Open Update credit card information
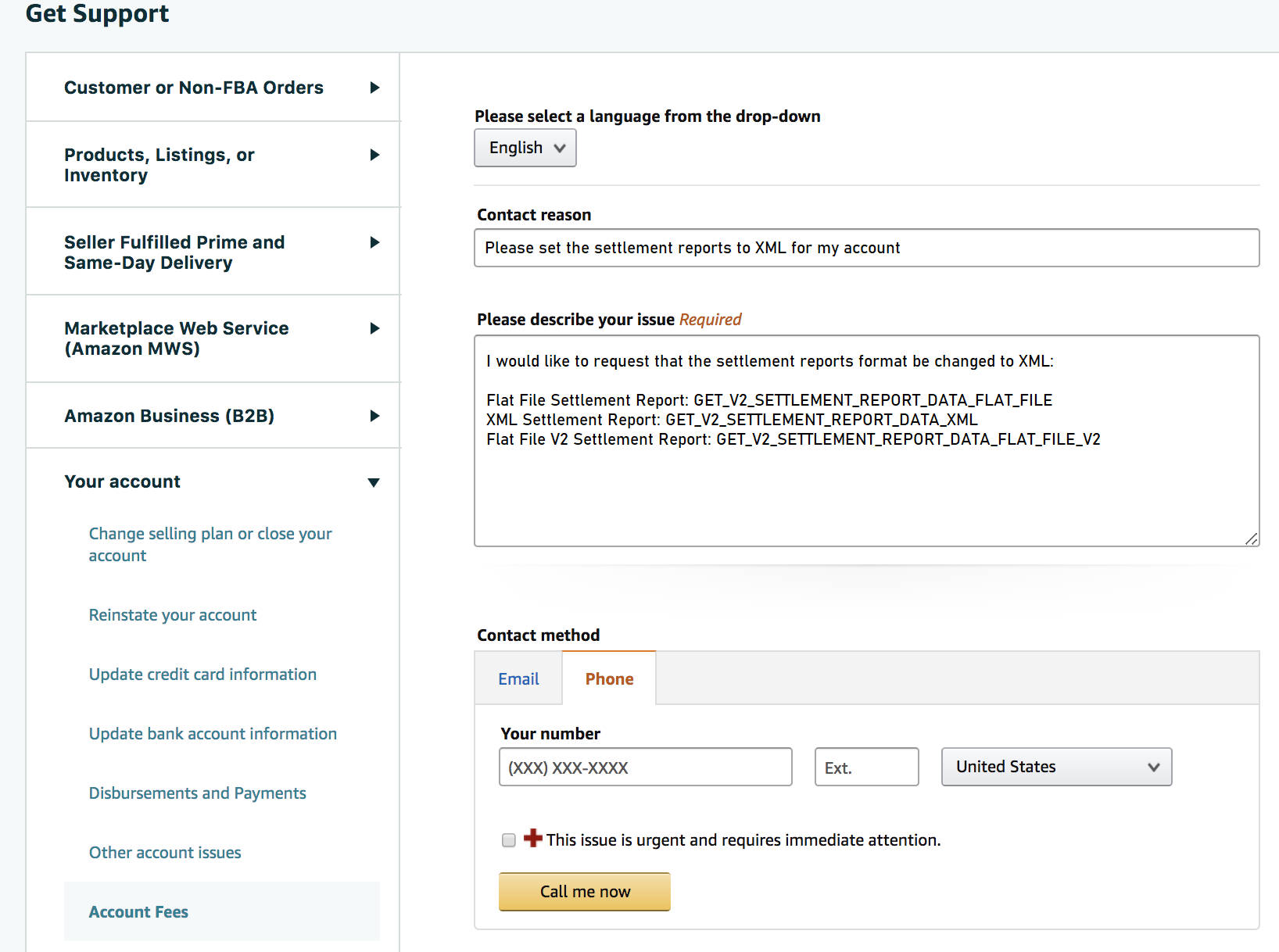 pyautogui.click(x=202, y=675)
